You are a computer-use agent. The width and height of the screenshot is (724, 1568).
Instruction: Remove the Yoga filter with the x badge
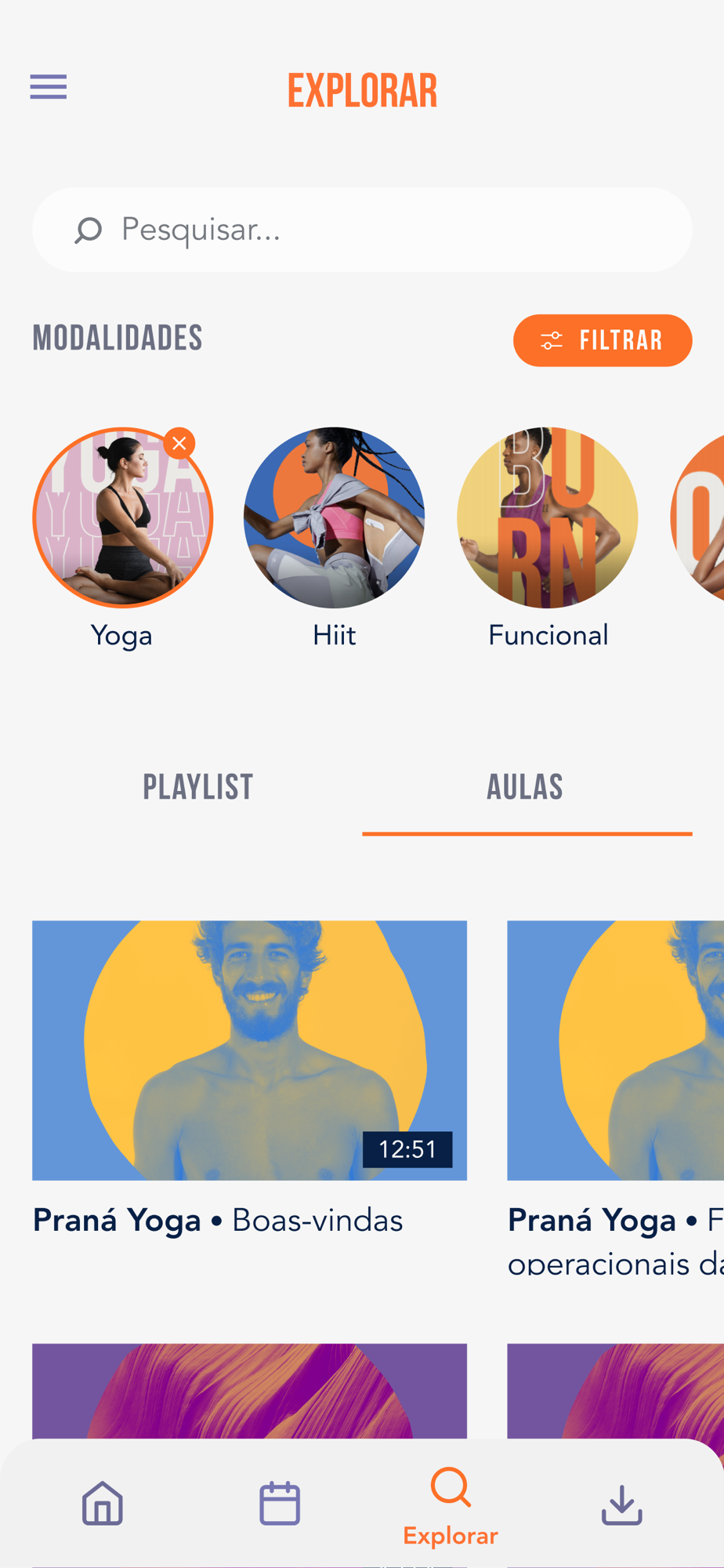(x=179, y=444)
